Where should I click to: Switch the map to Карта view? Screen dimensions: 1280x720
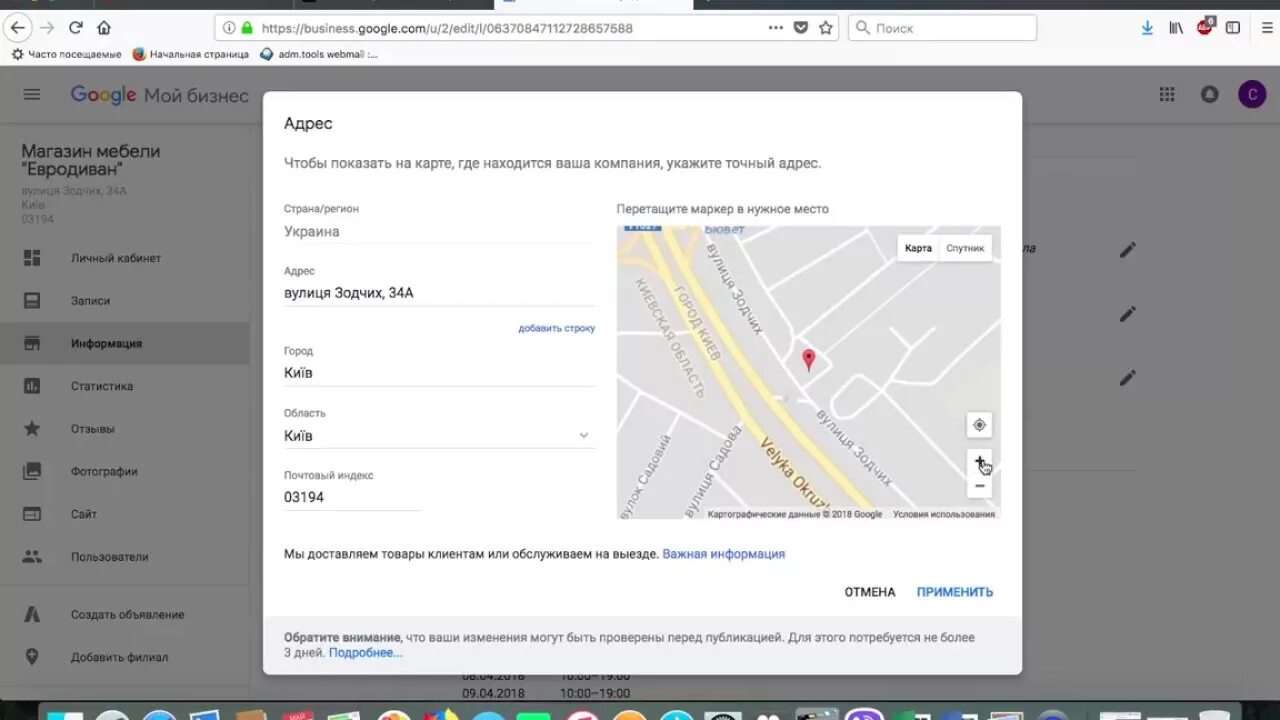click(x=918, y=248)
